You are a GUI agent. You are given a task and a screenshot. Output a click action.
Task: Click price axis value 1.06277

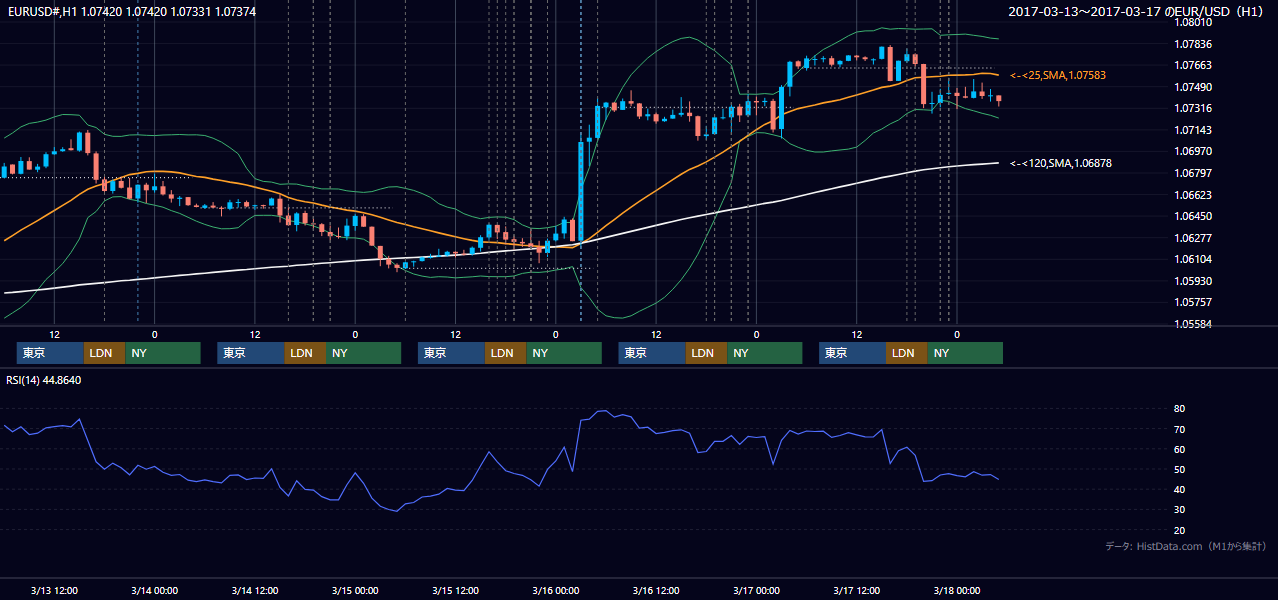(1193, 238)
